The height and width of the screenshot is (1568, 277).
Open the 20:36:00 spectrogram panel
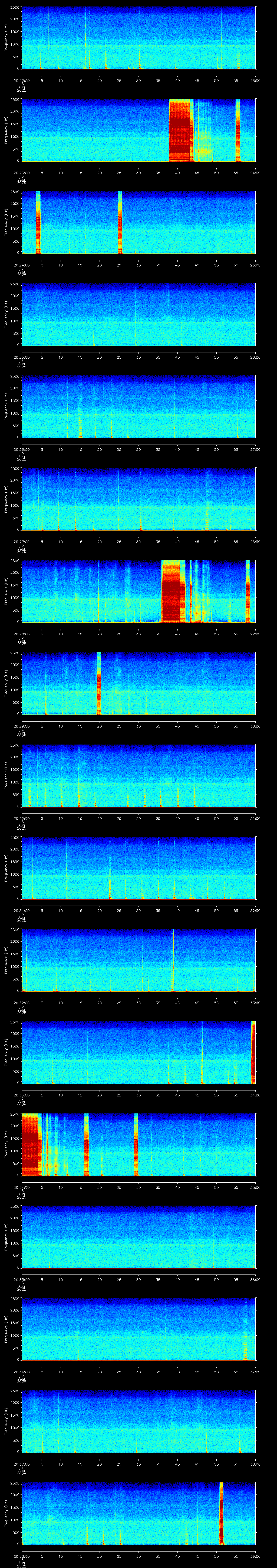tap(138, 1329)
